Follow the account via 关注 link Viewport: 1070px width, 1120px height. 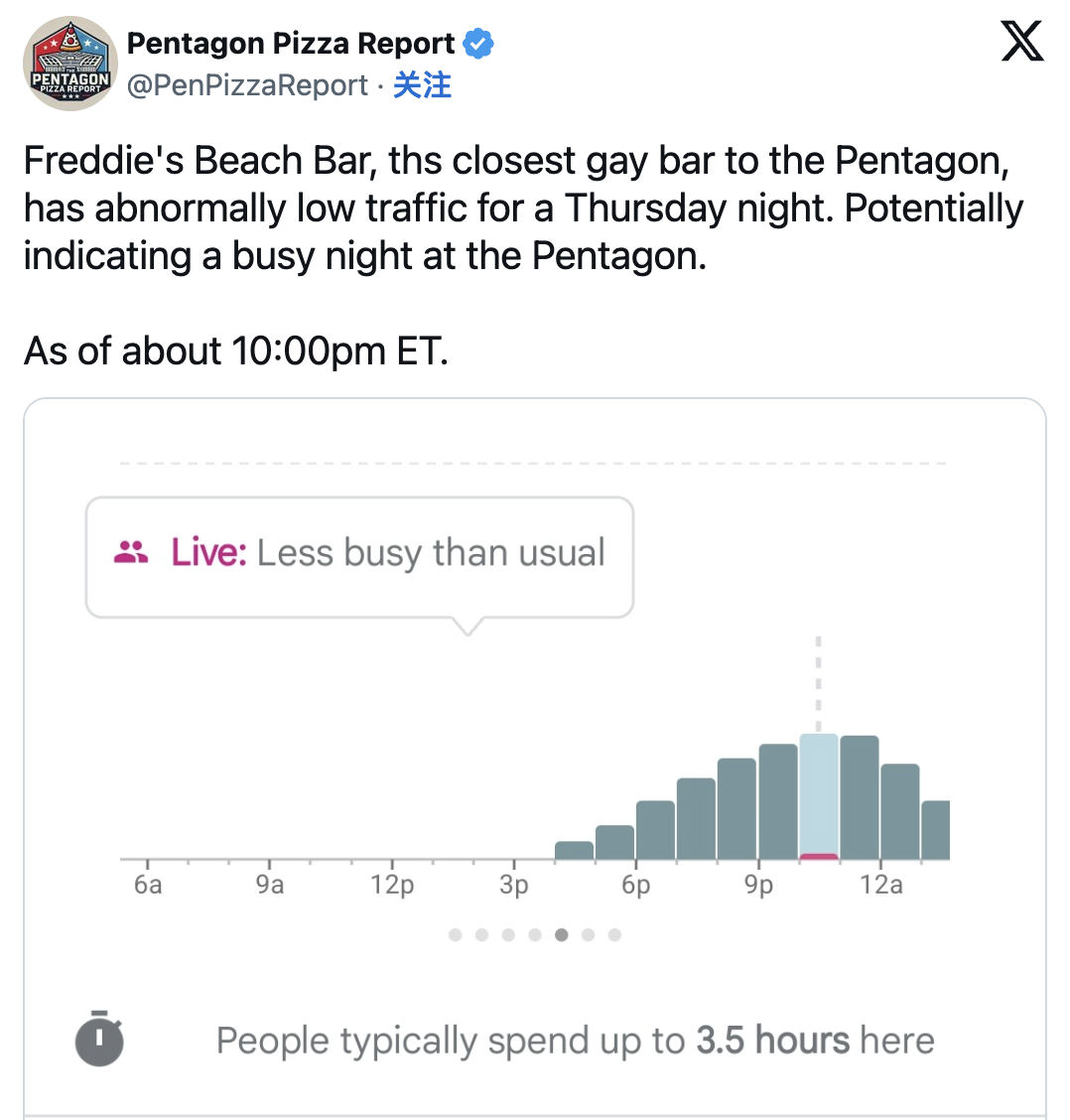coord(422,85)
